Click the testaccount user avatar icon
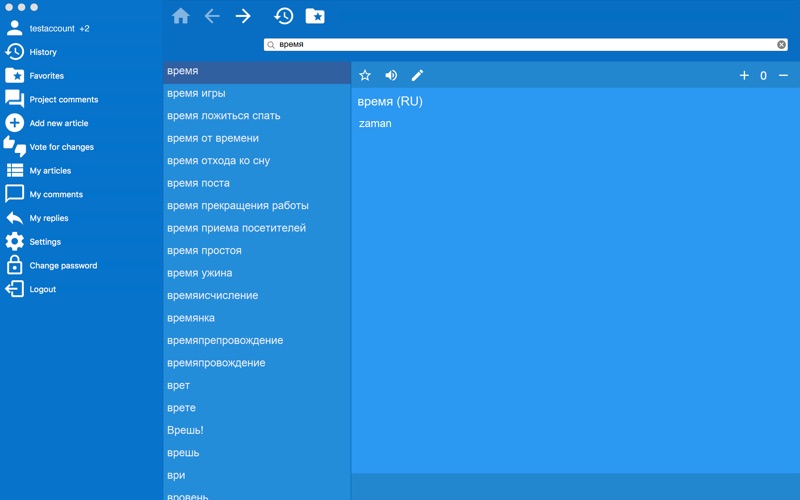800x500 pixels. (x=14, y=28)
